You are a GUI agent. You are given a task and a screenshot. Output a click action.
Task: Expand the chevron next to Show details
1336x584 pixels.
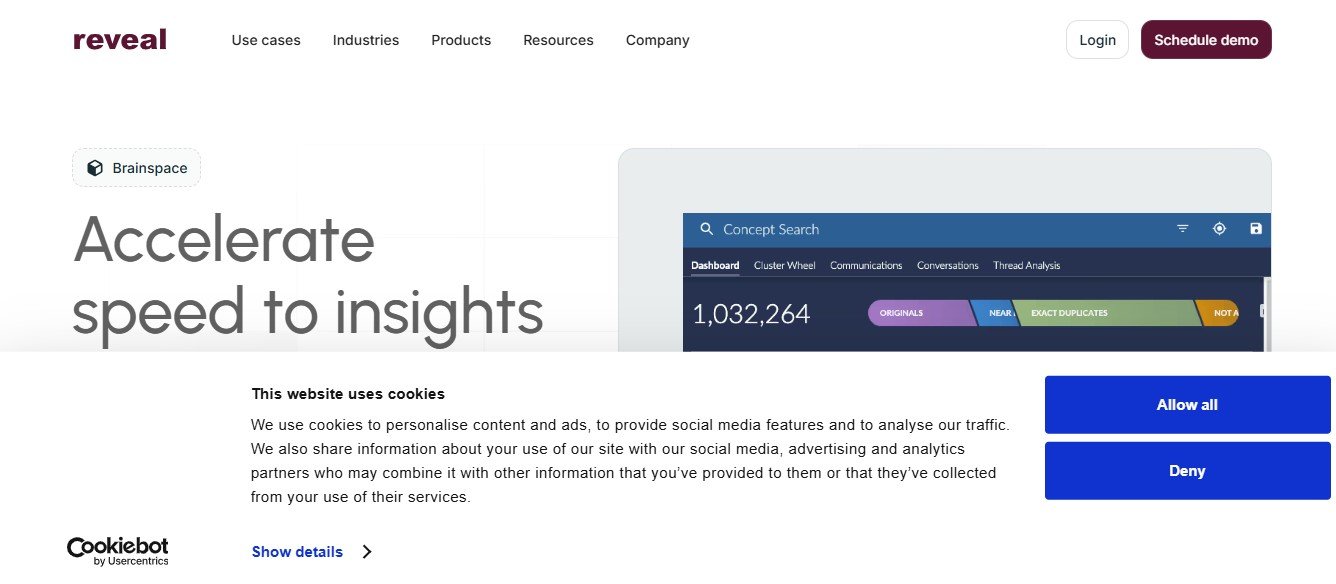(367, 552)
